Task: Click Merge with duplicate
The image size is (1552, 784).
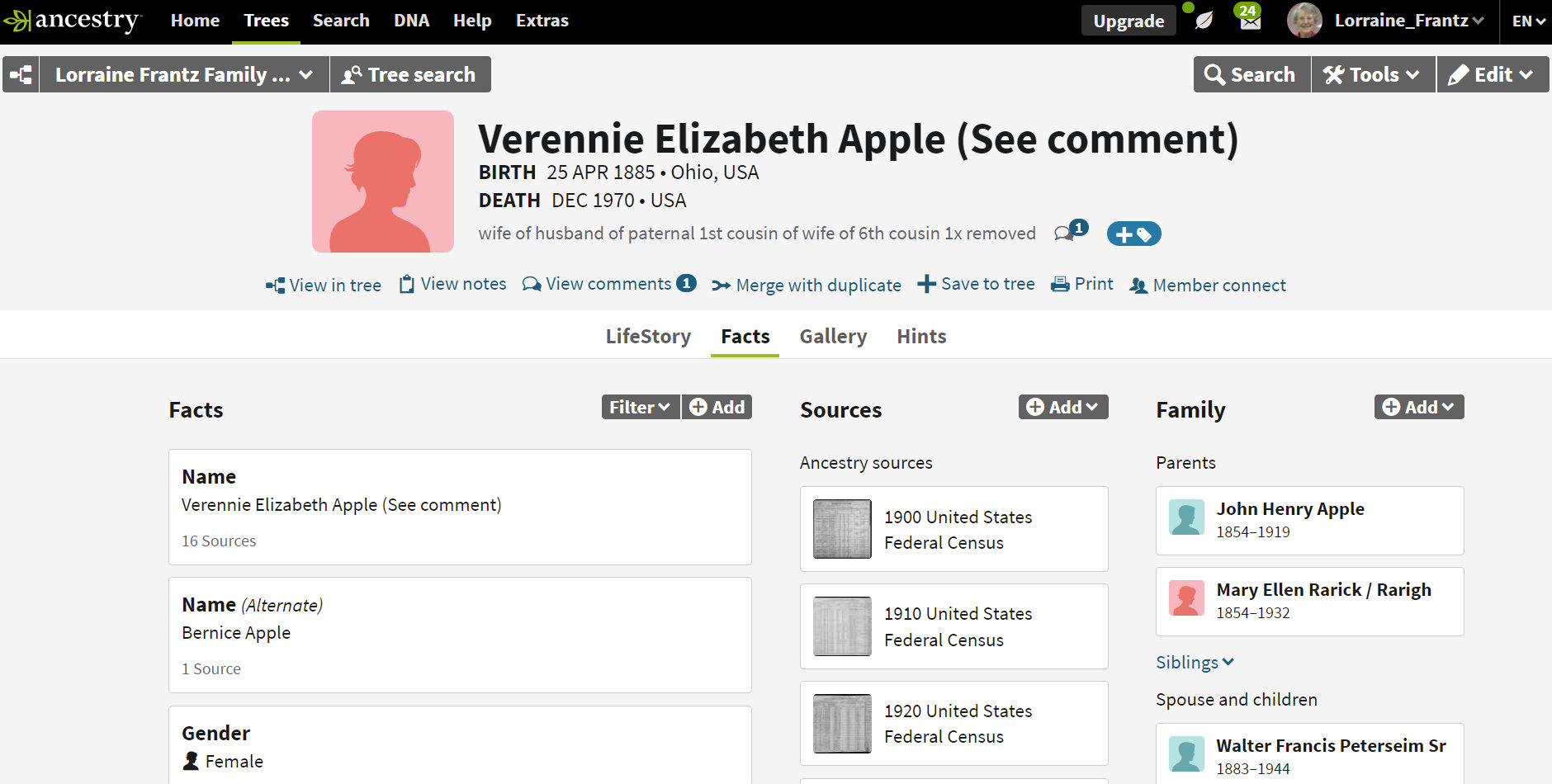Action: [807, 286]
